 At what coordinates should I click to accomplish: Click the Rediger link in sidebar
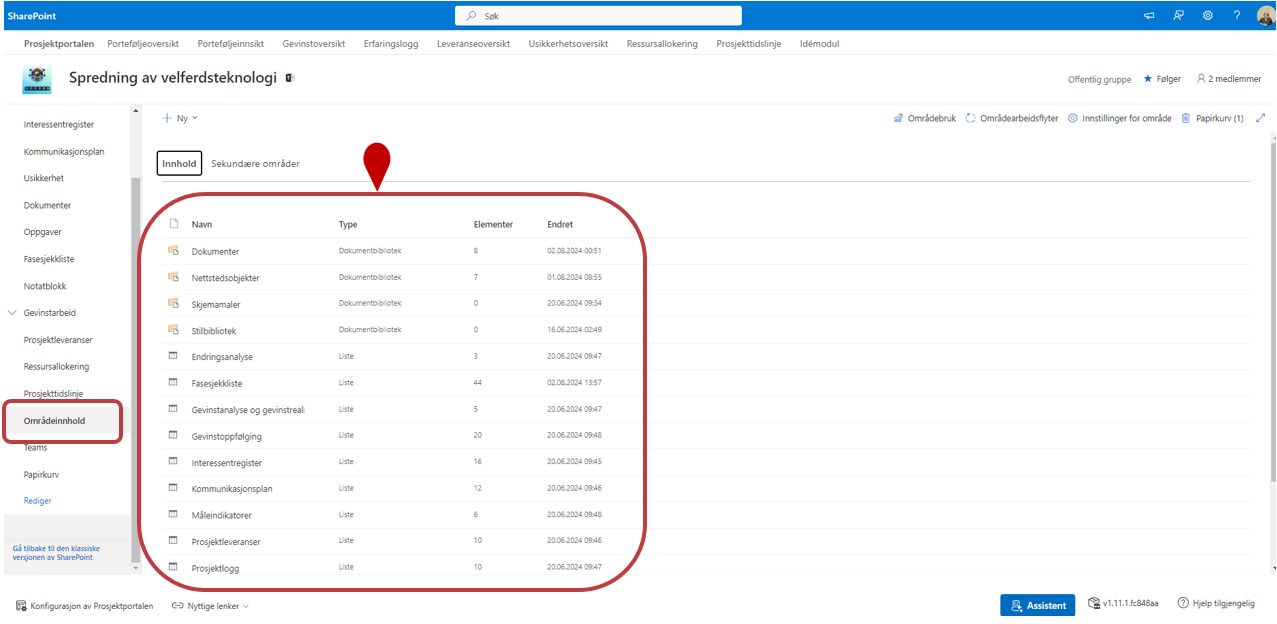point(38,501)
